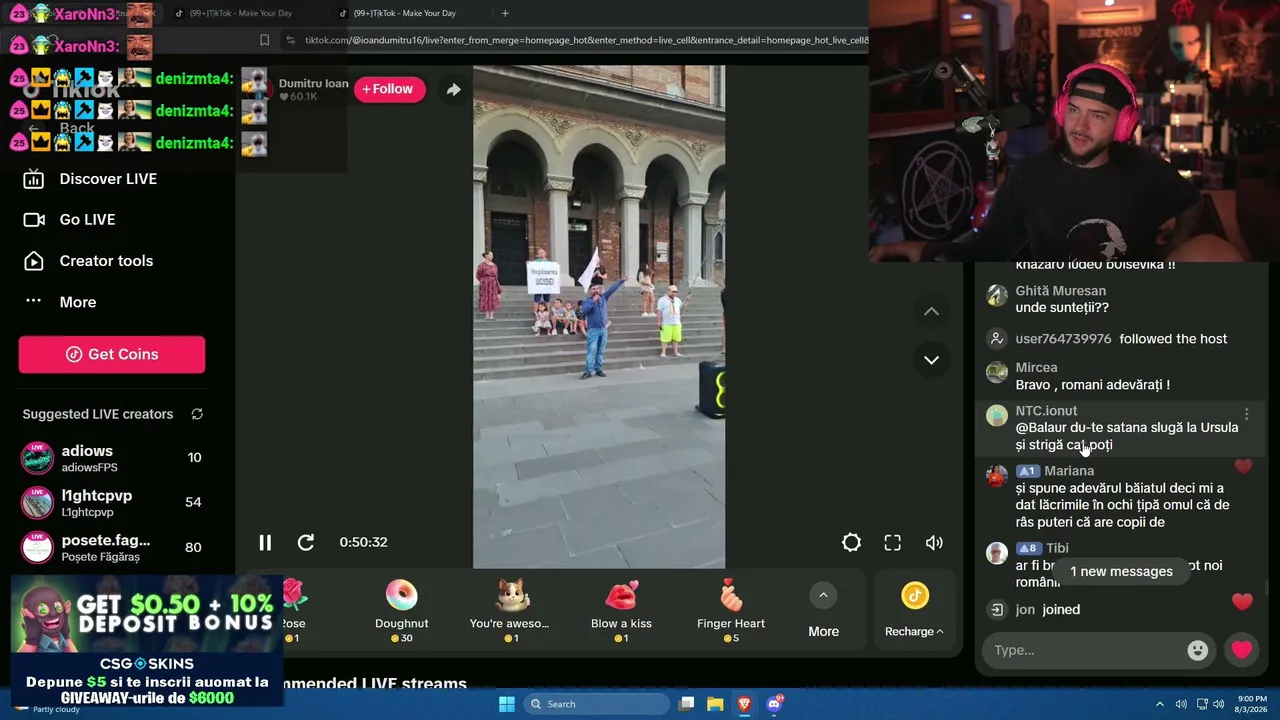Image resolution: width=1280 pixels, height=720 pixels.
Task: Open adiows live creator
Action: [x=112, y=458]
